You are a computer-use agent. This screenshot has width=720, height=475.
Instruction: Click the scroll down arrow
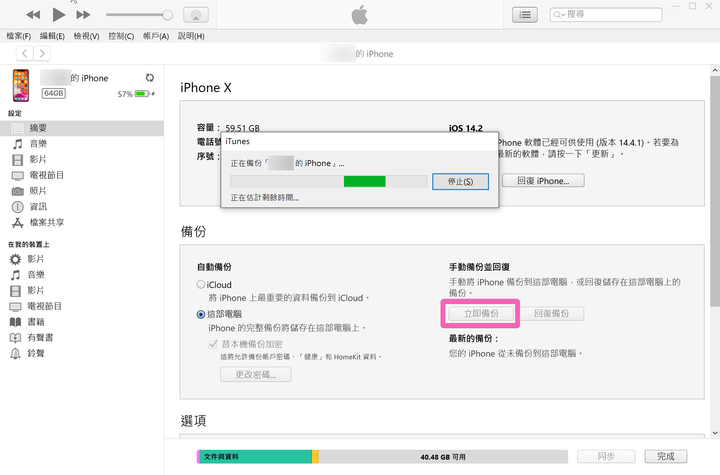715,433
